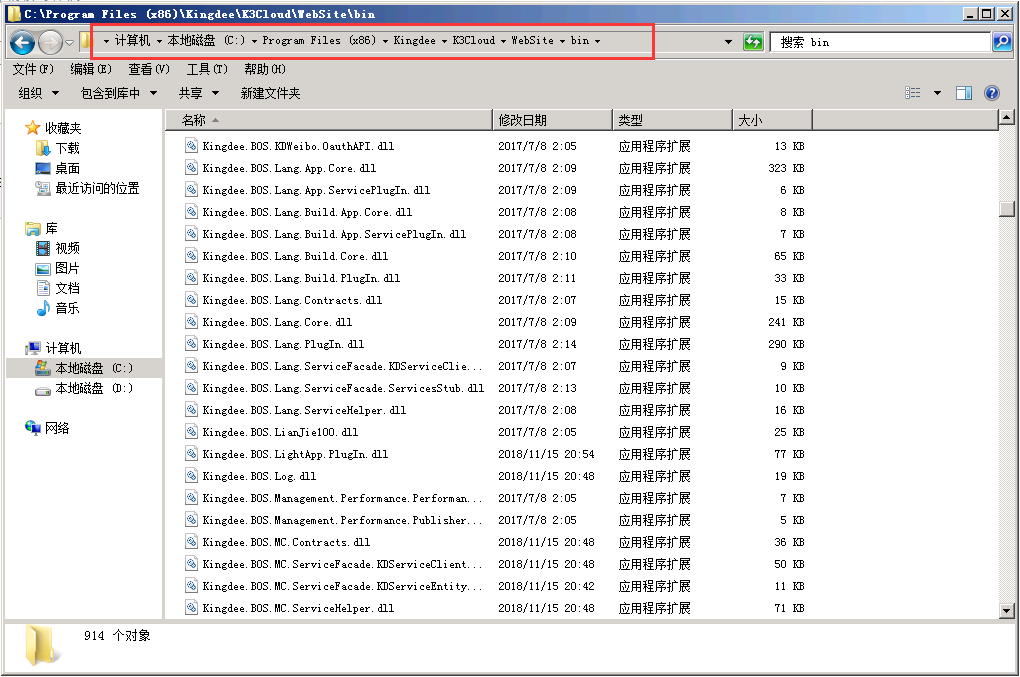Focus the 搜索 bin search field
Viewport: 1020px width, 677px height.
880,42
